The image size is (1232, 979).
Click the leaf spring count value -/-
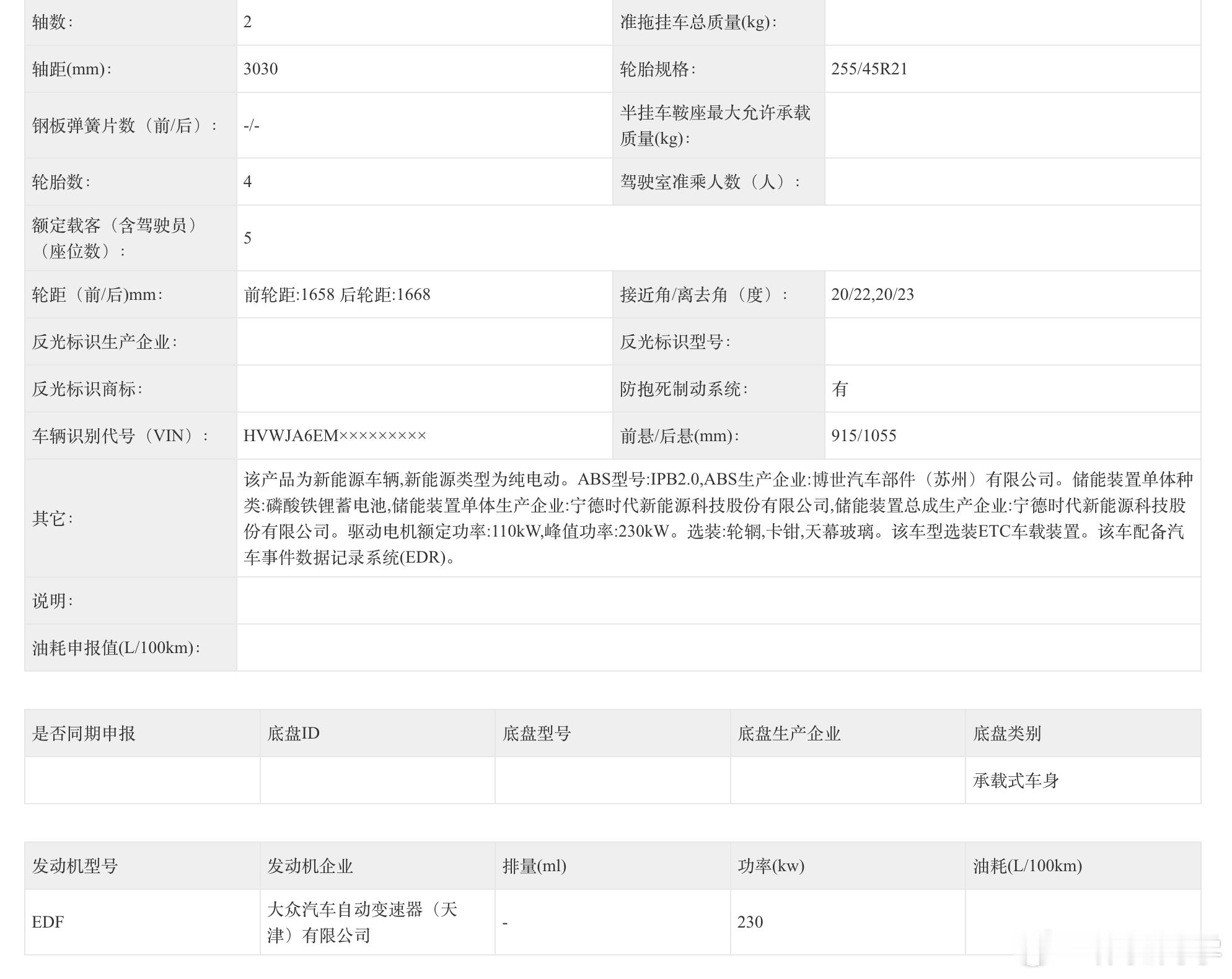tap(251, 126)
